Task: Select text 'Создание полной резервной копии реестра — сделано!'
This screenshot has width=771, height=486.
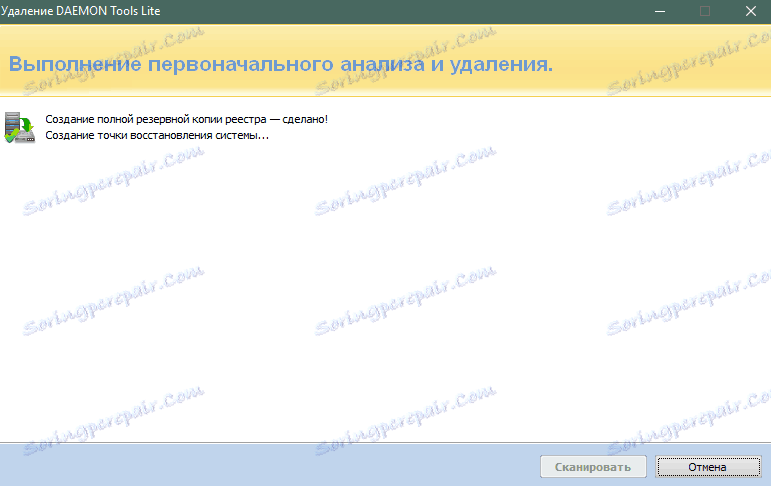Action: [x=186, y=119]
